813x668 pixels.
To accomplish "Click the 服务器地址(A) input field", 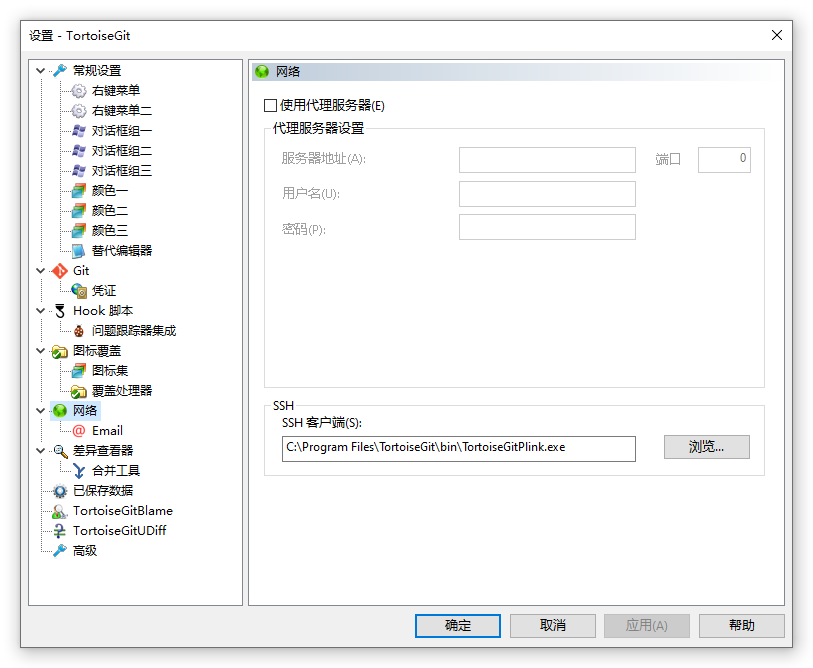I will click(x=547, y=160).
